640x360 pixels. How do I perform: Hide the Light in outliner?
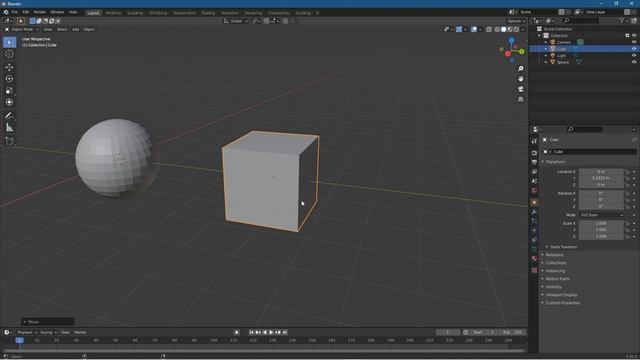(634, 56)
